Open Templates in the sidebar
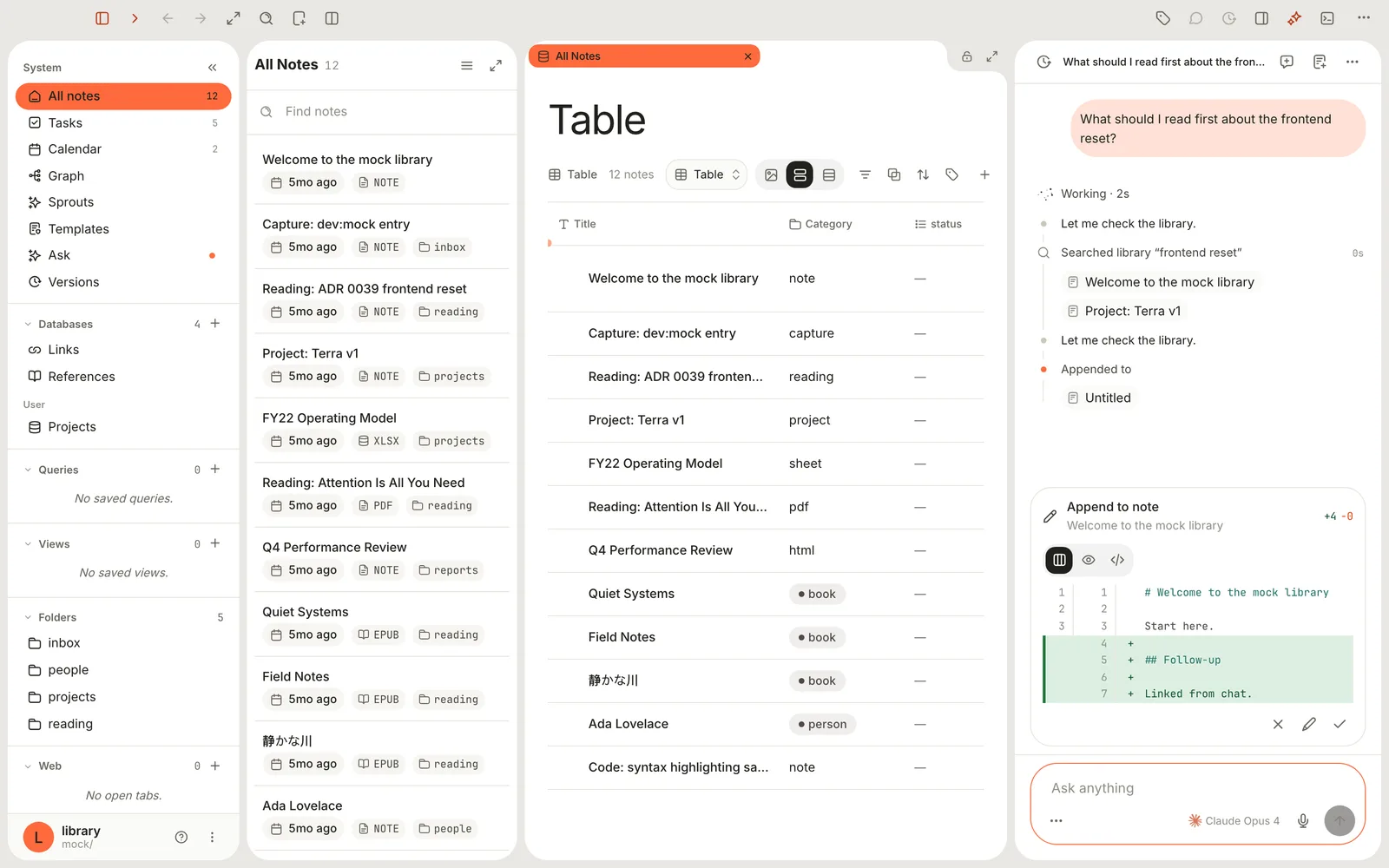The image size is (1389, 868). [123, 229]
